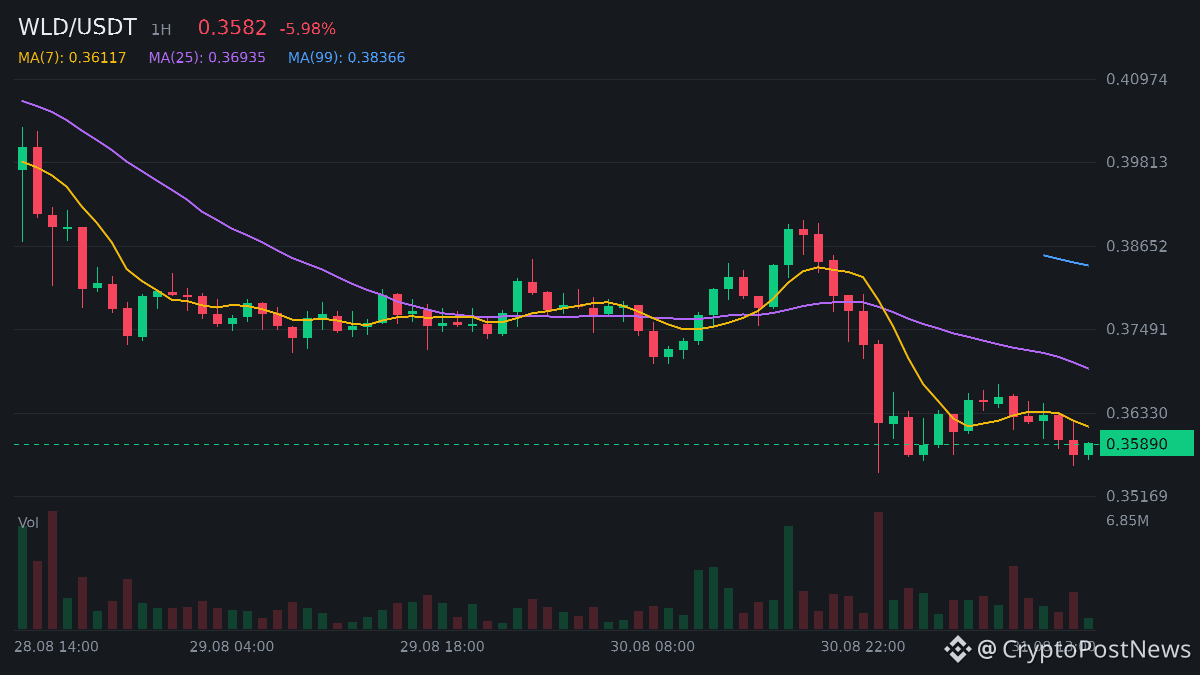Click the 30.08 08:00 time label
The height and width of the screenshot is (675, 1200).
tap(652, 647)
